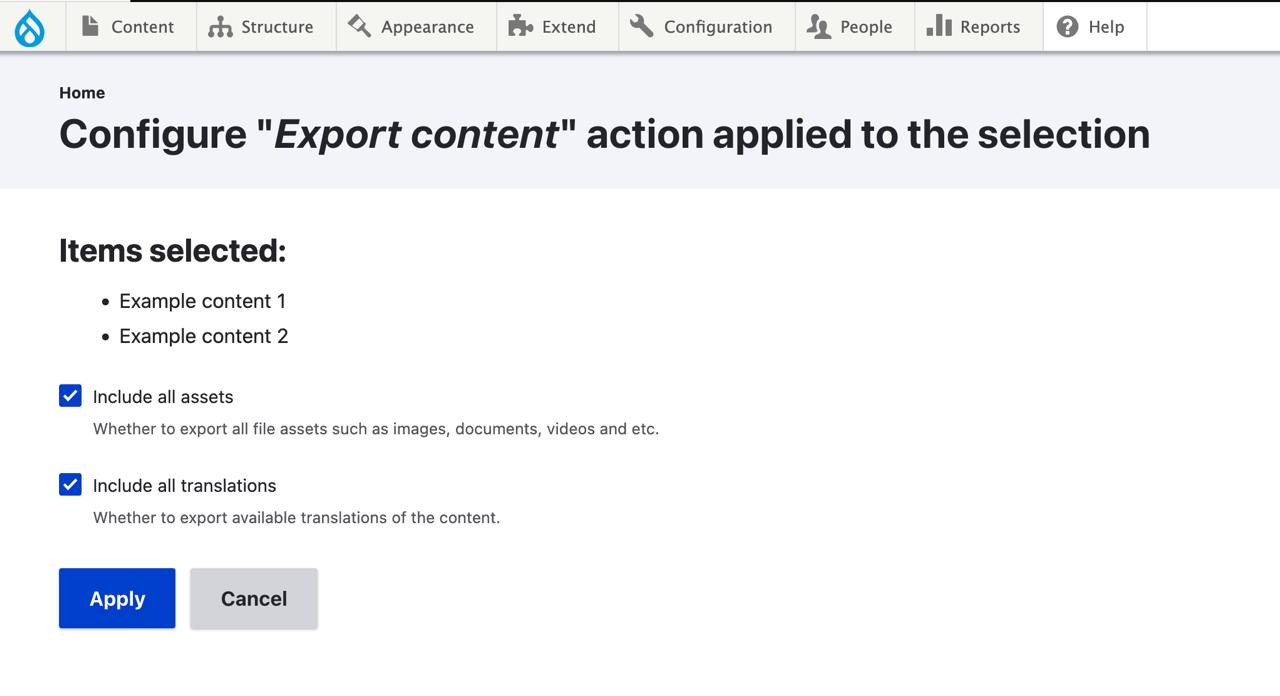Navigate to Home via the breadcrumb link
1280x696 pixels.
[x=82, y=93]
